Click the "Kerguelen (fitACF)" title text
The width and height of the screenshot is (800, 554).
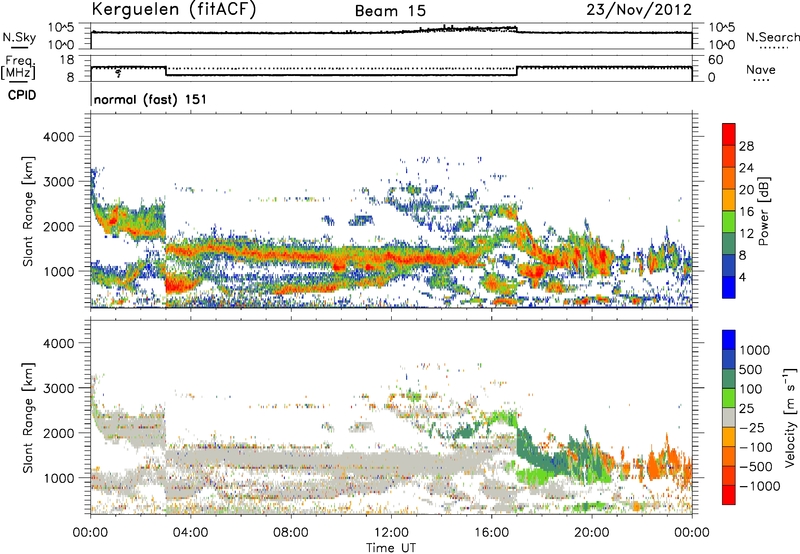click(174, 9)
